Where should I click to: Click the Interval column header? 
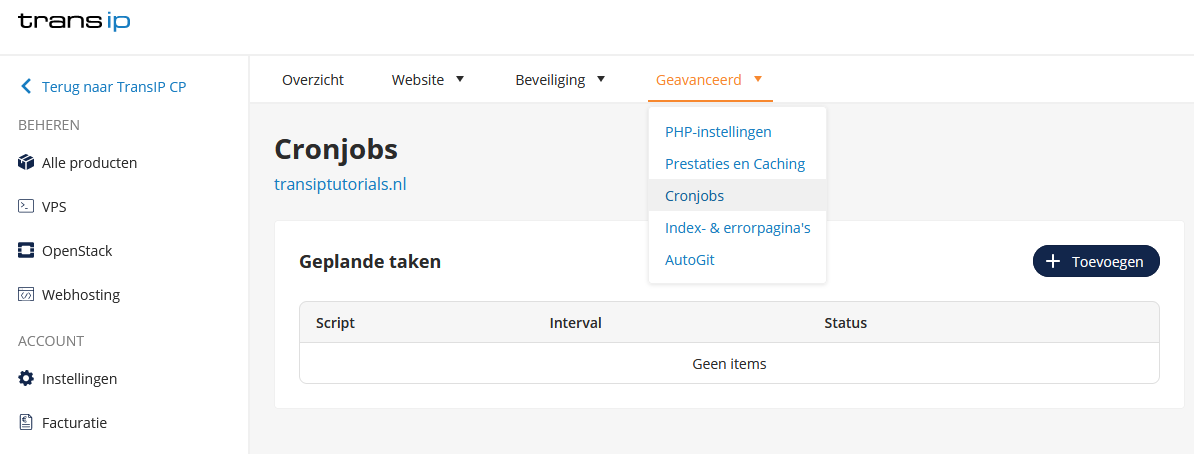[x=575, y=323]
